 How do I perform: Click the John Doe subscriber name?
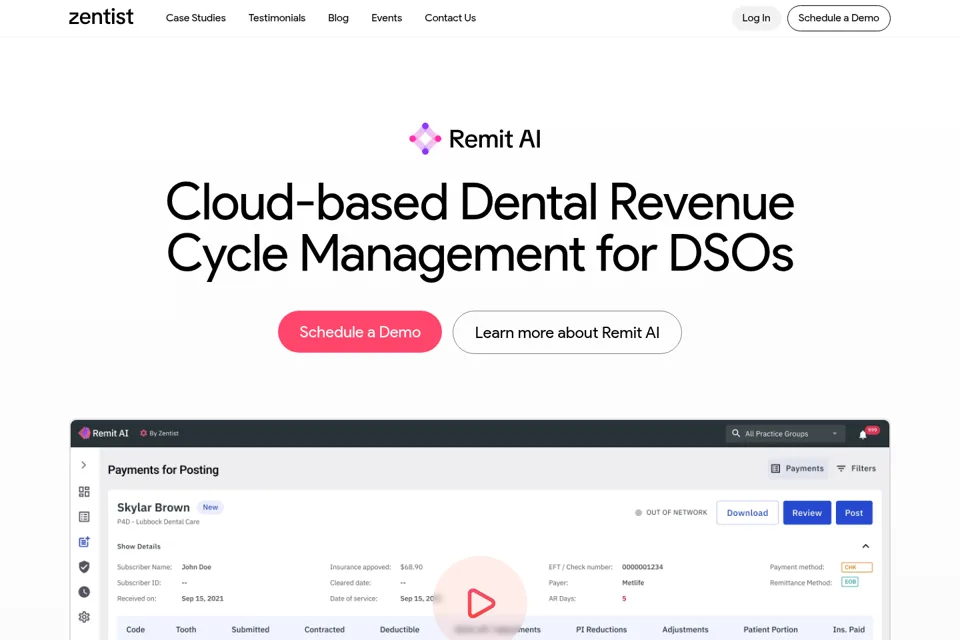(197, 567)
